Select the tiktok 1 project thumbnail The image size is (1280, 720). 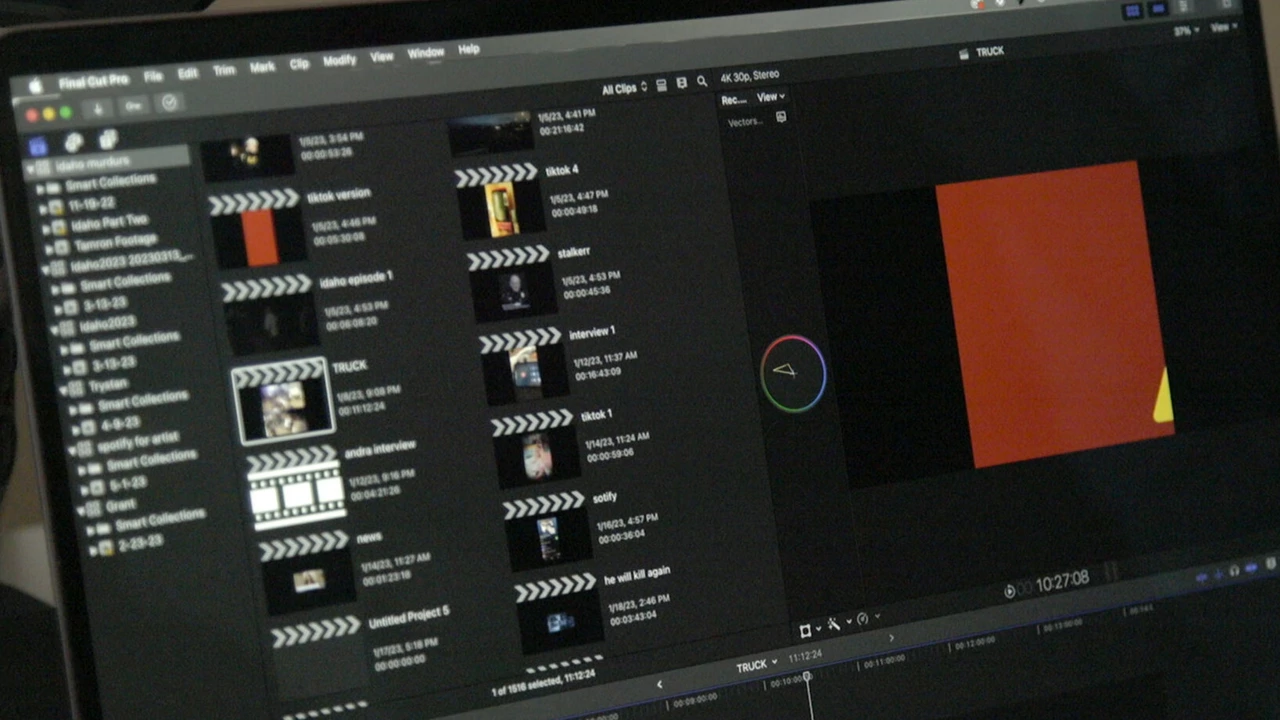tap(535, 450)
